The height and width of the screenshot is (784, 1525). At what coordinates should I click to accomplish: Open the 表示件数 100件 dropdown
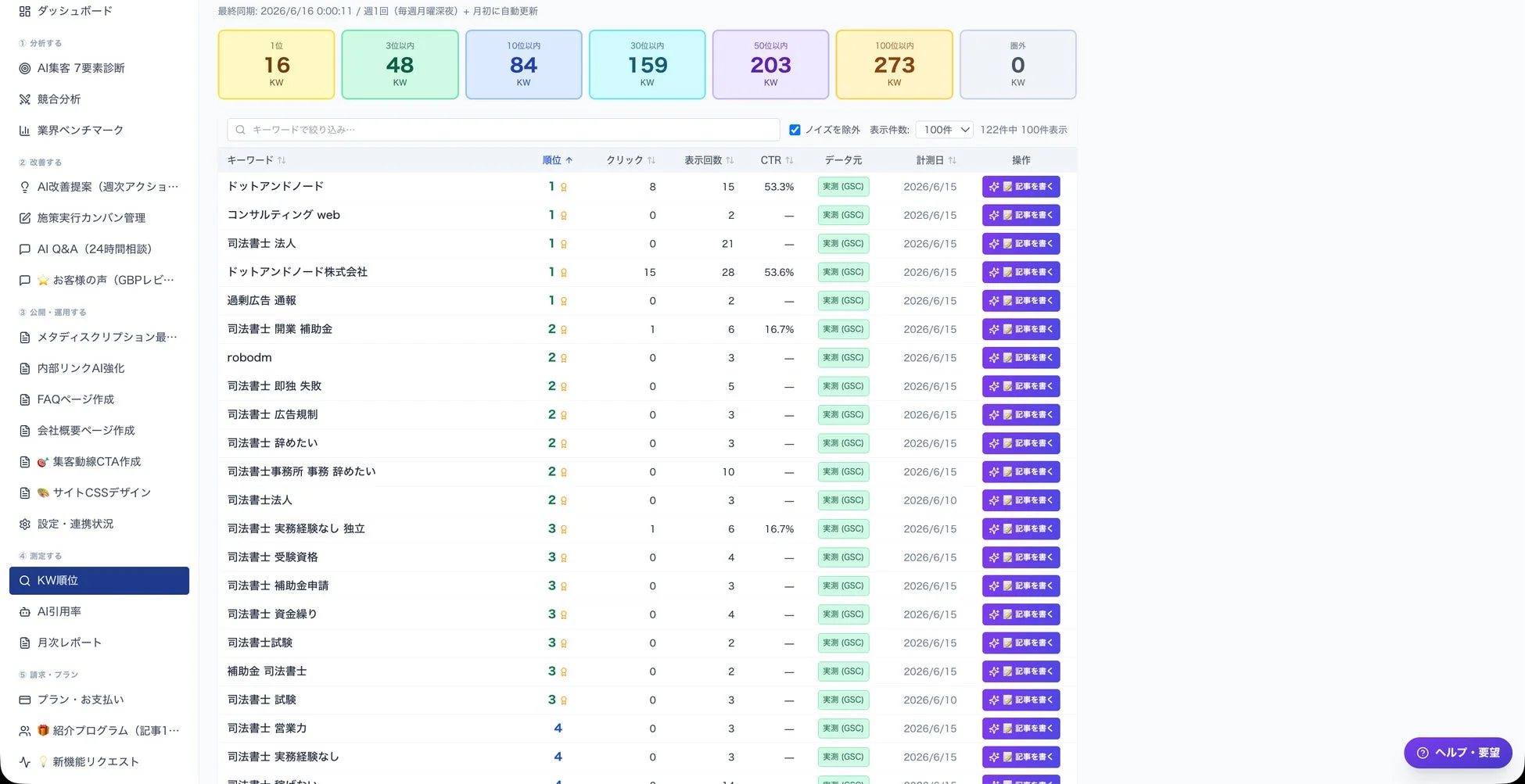pos(945,130)
